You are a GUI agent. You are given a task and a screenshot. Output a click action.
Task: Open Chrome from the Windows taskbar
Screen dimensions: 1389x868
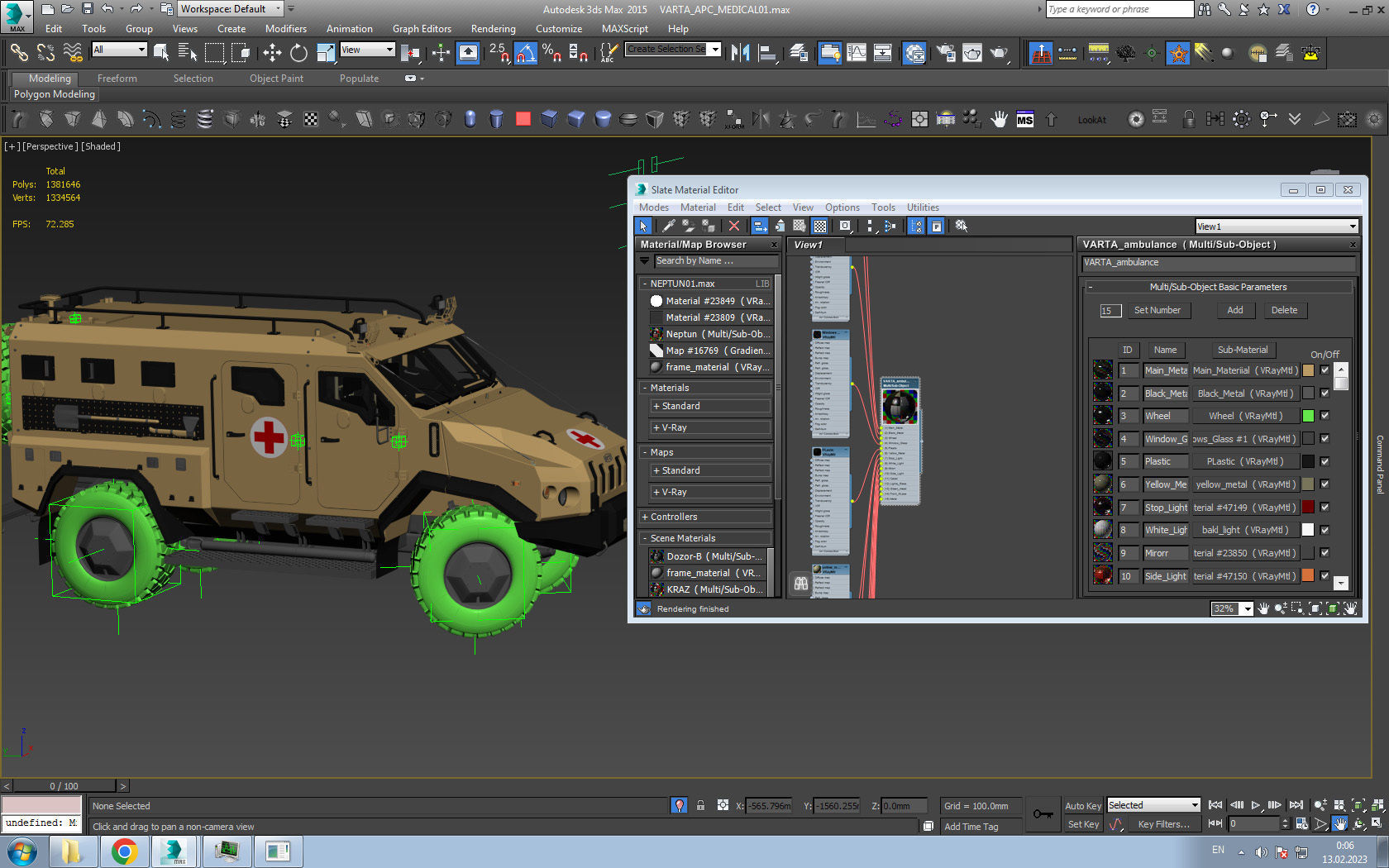124,851
